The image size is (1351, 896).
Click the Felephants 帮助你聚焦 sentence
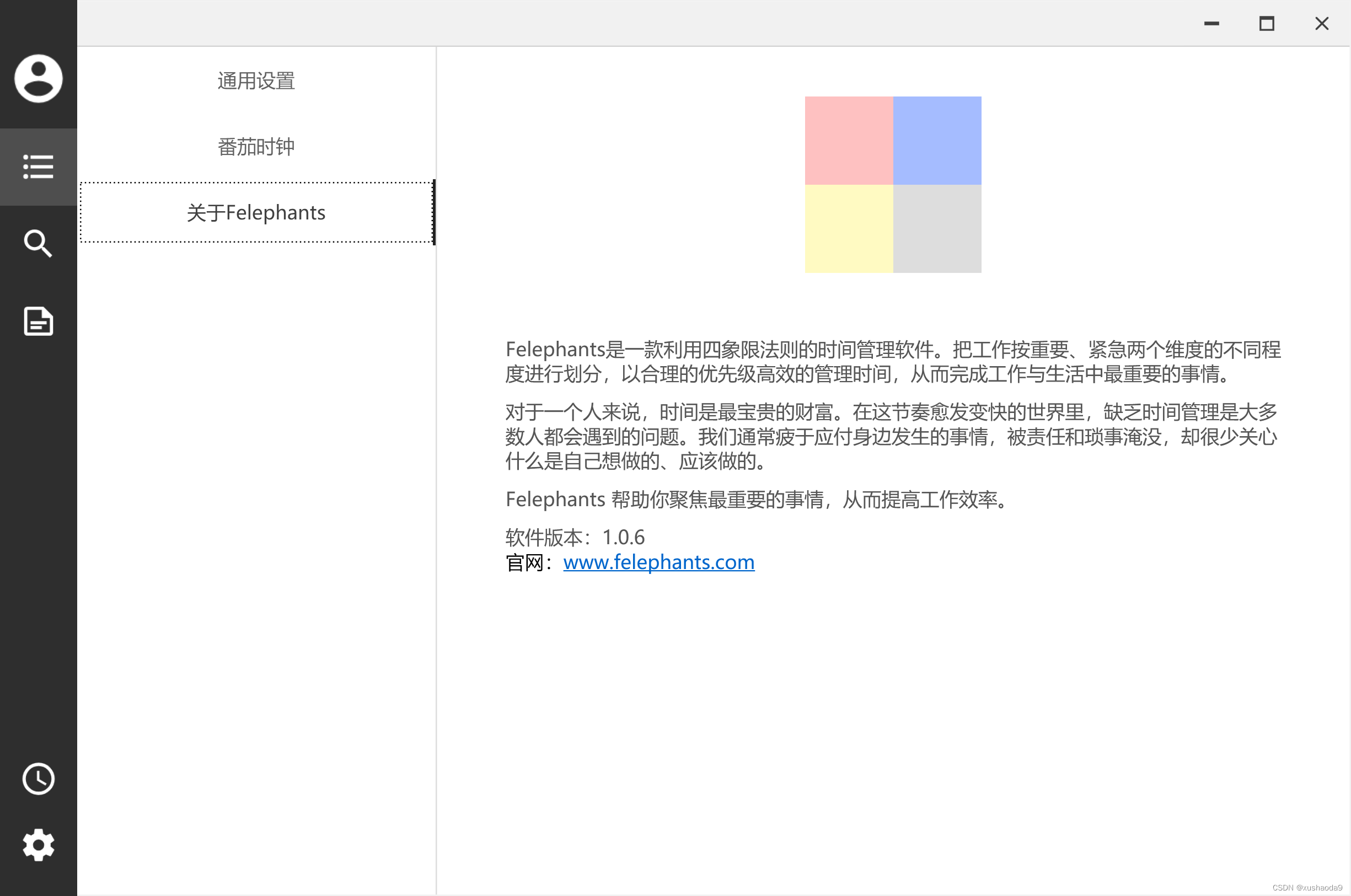(x=757, y=500)
